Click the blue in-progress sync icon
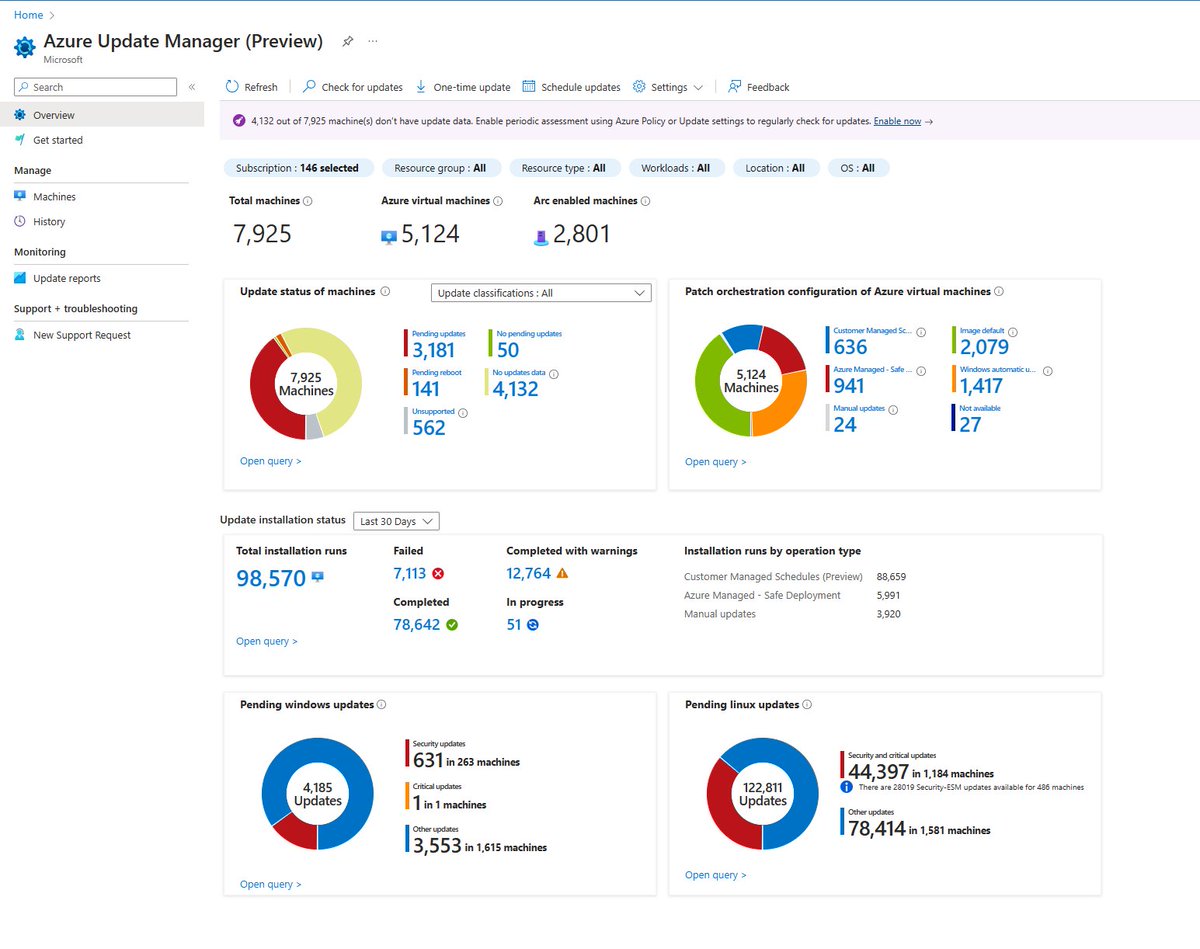Viewport: 1200px width, 949px height. pos(533,625)
